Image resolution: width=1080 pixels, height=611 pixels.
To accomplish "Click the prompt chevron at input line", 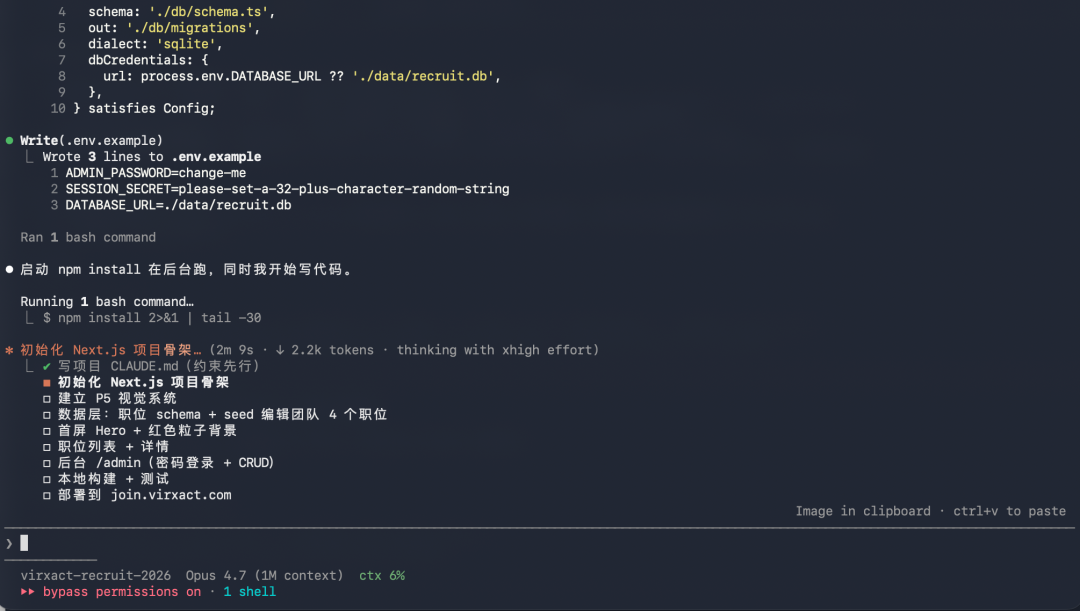I will coord(9,543).
